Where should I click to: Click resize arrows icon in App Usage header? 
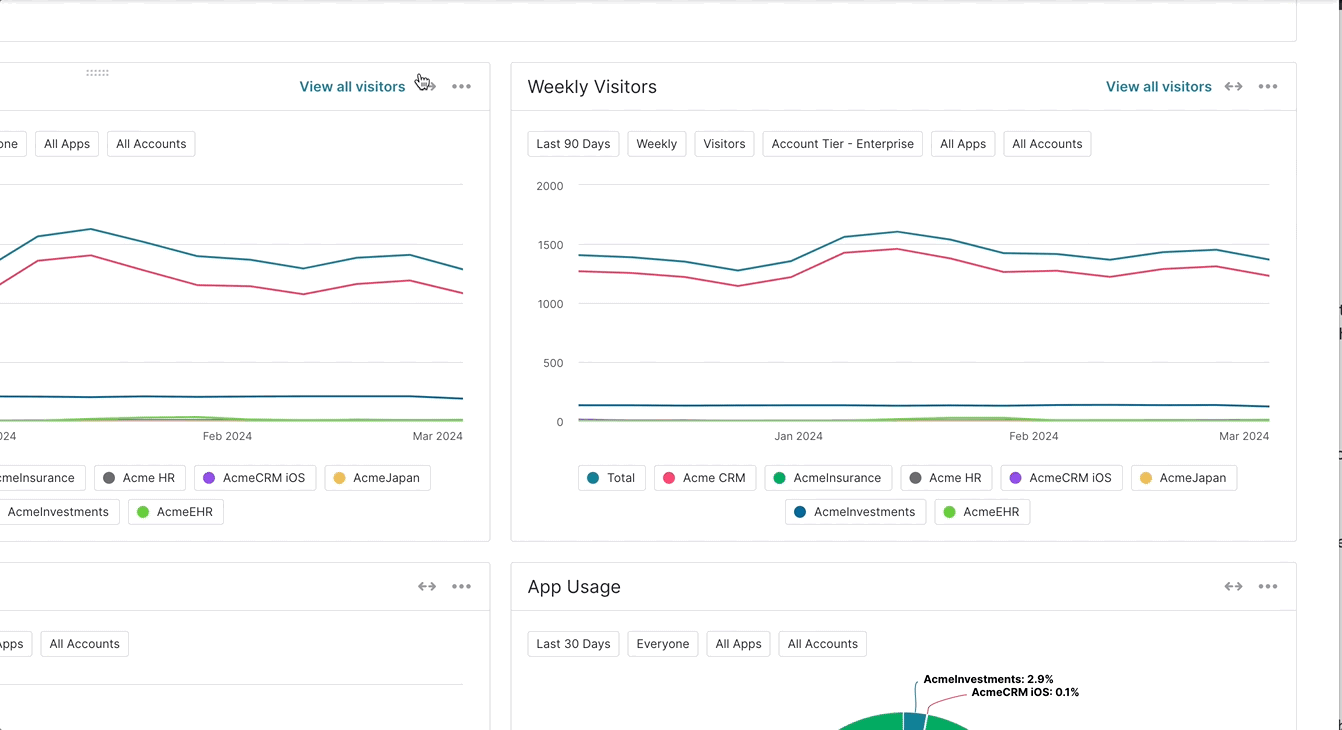coord(1234,587)
